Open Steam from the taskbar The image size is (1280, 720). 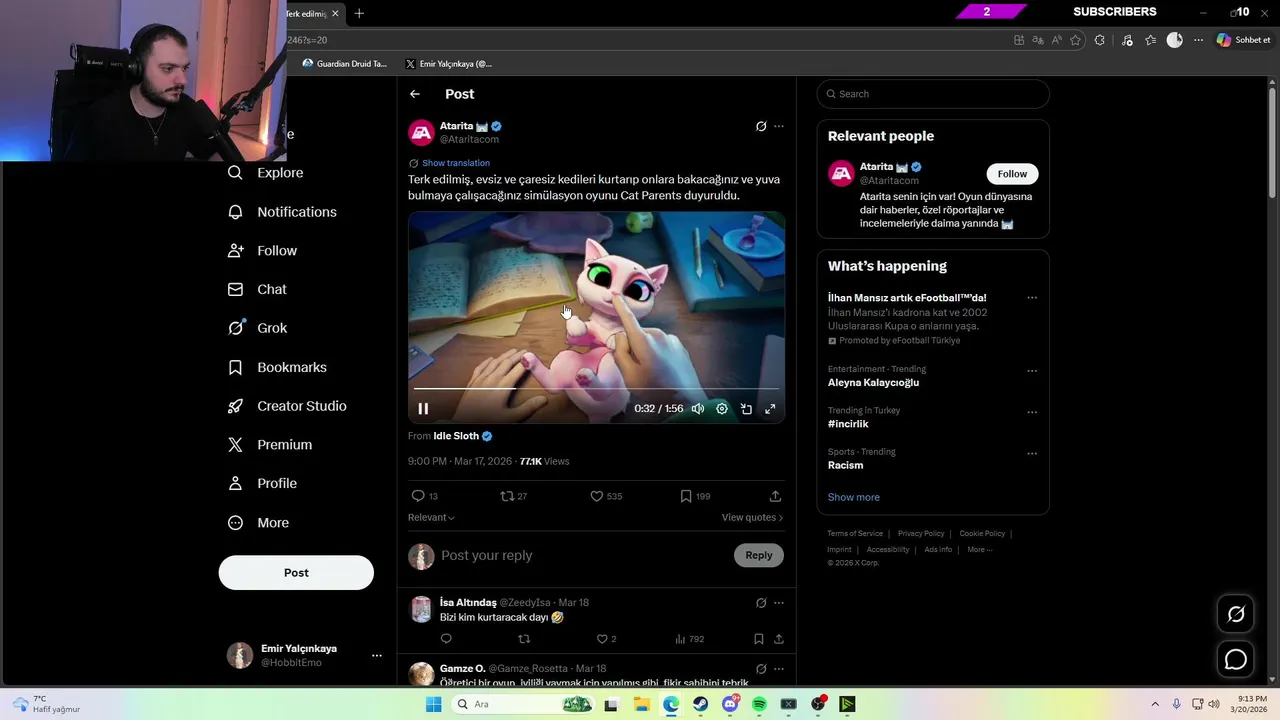(700, 704)
